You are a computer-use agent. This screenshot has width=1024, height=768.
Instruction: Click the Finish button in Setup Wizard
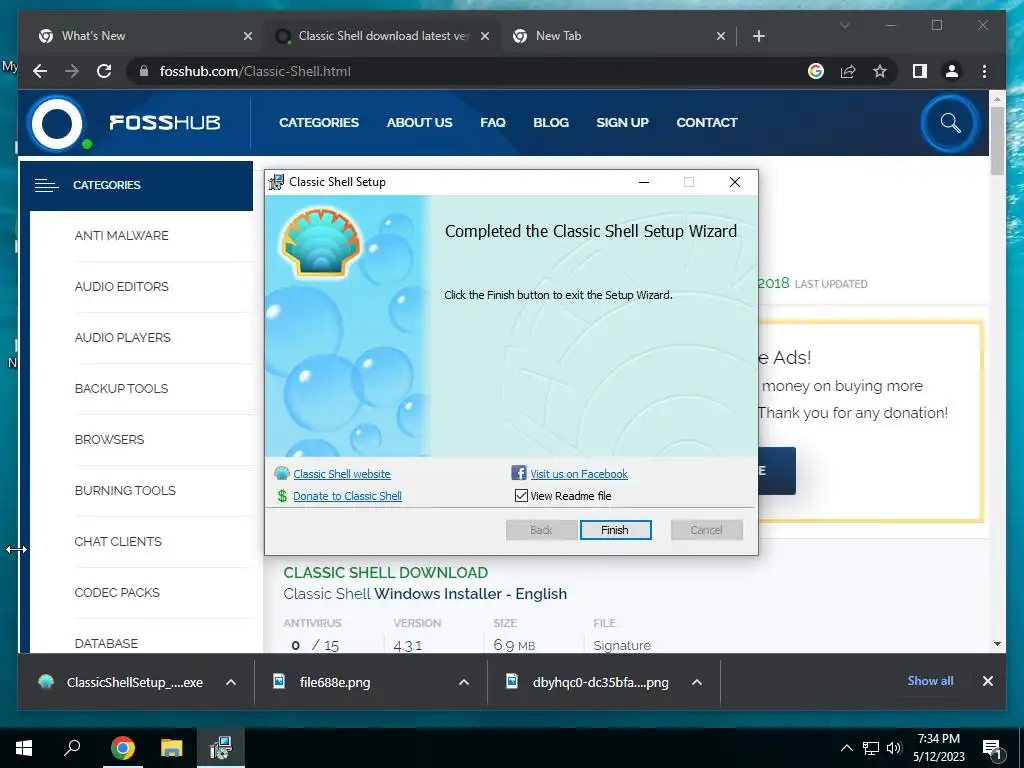(x=615, y=530)
